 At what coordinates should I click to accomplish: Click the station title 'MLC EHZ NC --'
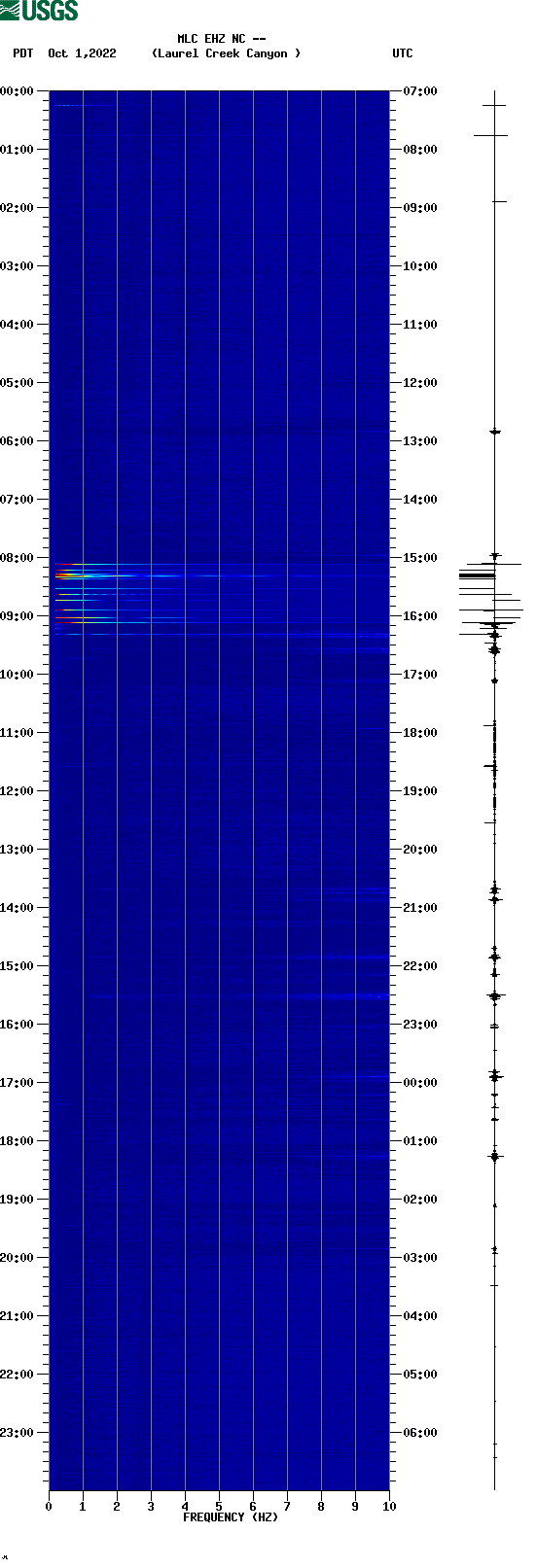tap(222, 39)
